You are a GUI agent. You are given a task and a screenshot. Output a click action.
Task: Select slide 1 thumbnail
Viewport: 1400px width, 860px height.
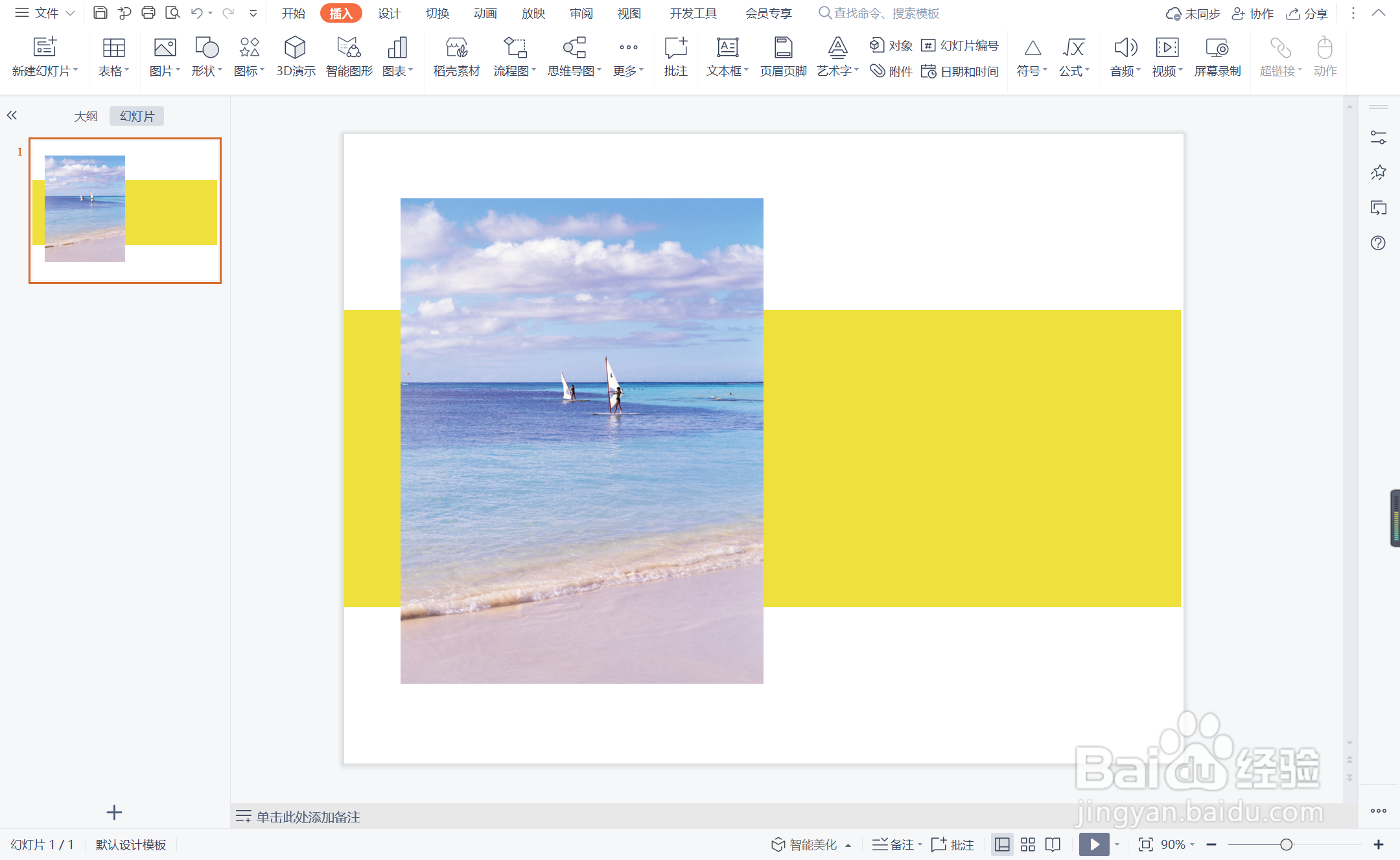pyautogui.click(x=125, y=210)
